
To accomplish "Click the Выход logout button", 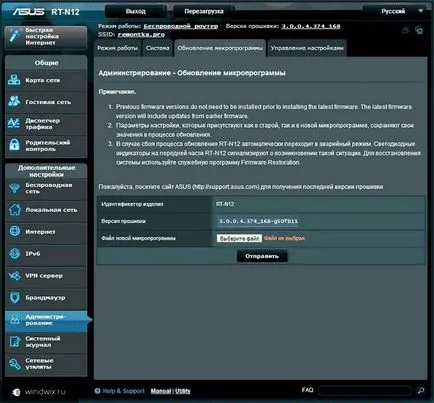I will click(136, 11).
